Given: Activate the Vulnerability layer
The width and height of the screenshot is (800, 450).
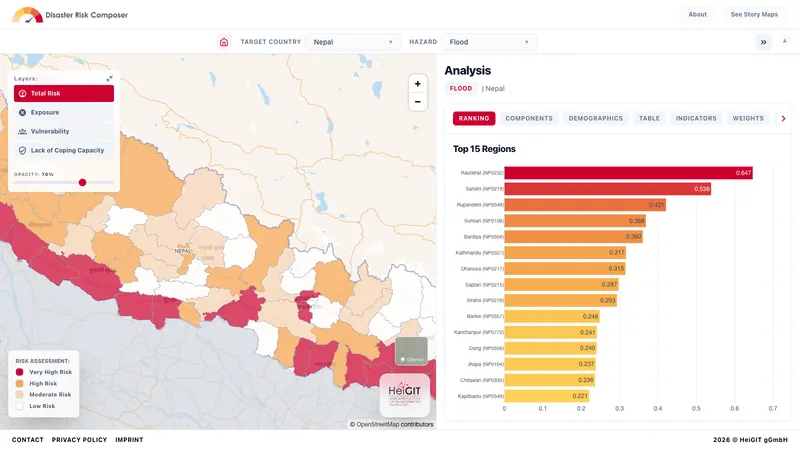Looking at the screenshot, I should tap(64, 131).
